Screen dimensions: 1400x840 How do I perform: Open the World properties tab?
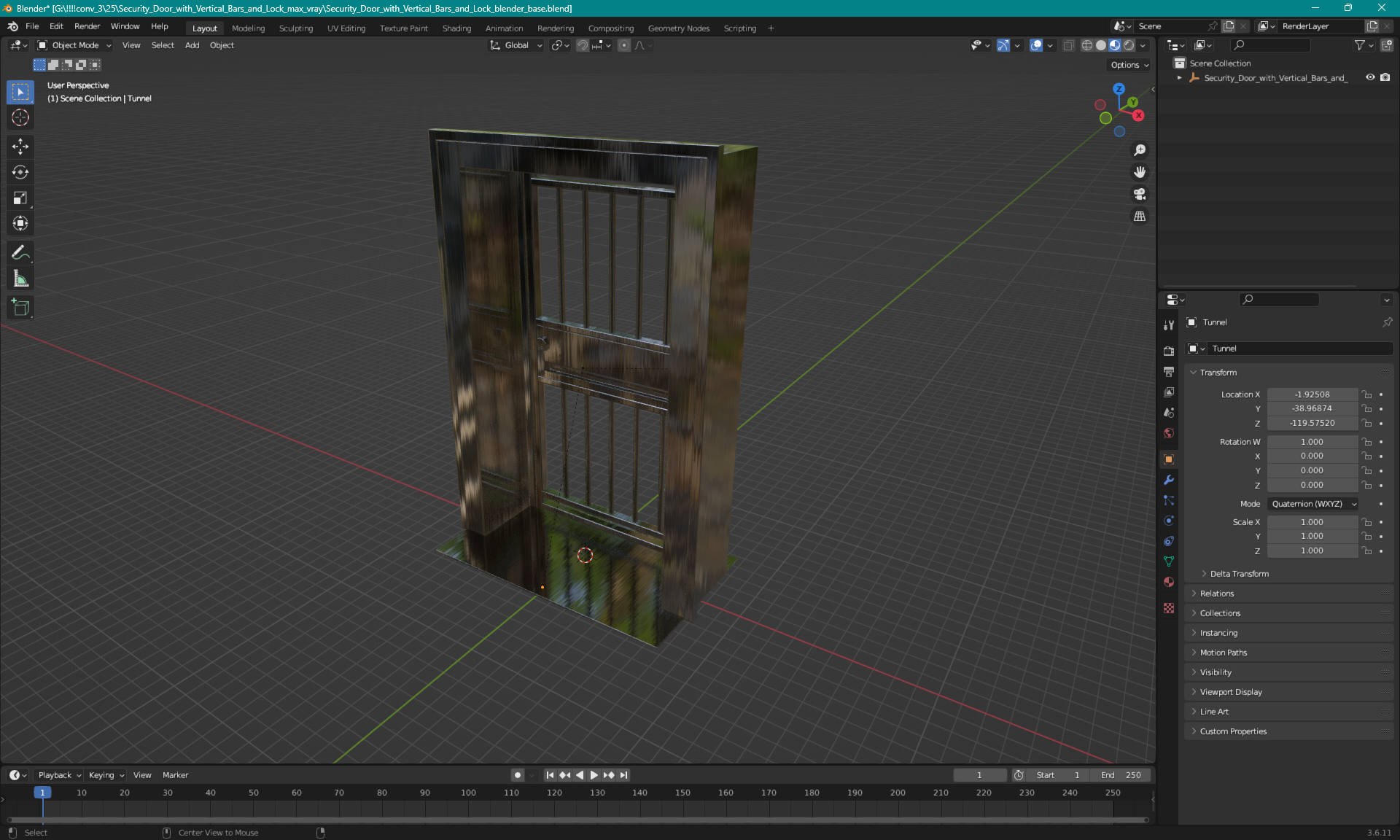click(x=1169, y=432)
